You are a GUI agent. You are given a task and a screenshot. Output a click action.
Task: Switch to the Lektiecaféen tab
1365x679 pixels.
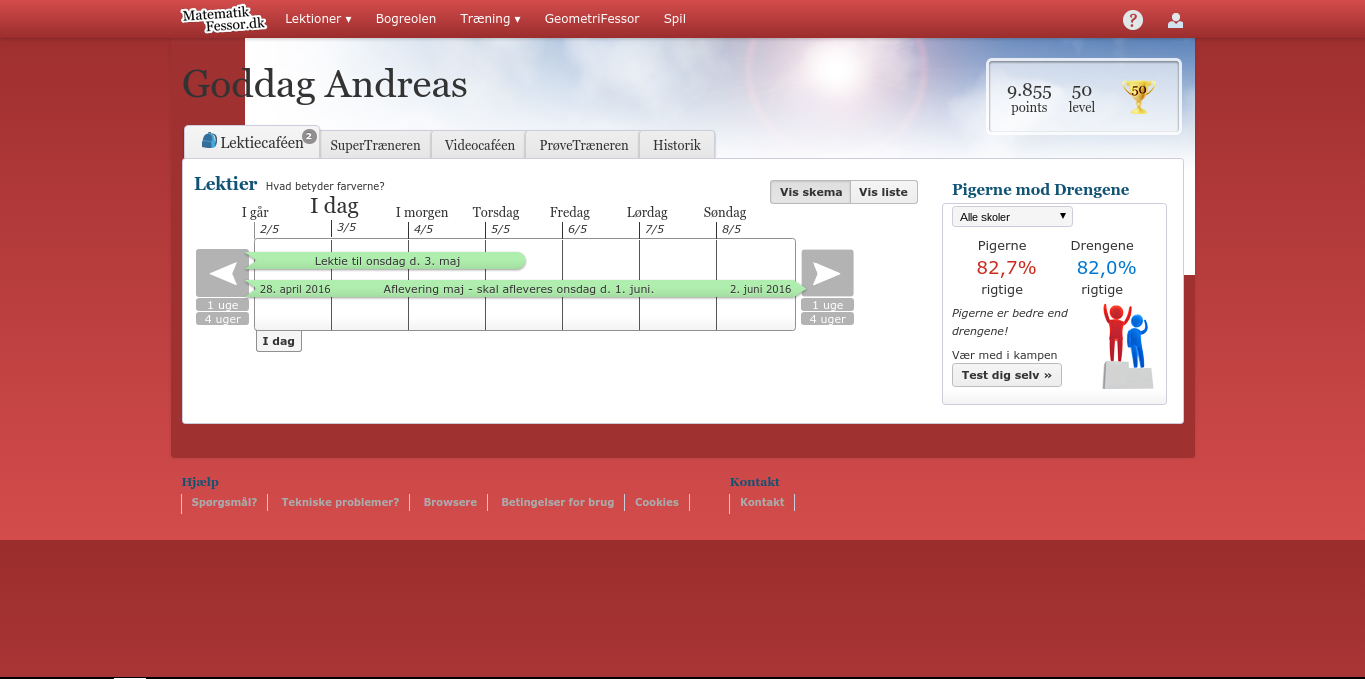252,142
